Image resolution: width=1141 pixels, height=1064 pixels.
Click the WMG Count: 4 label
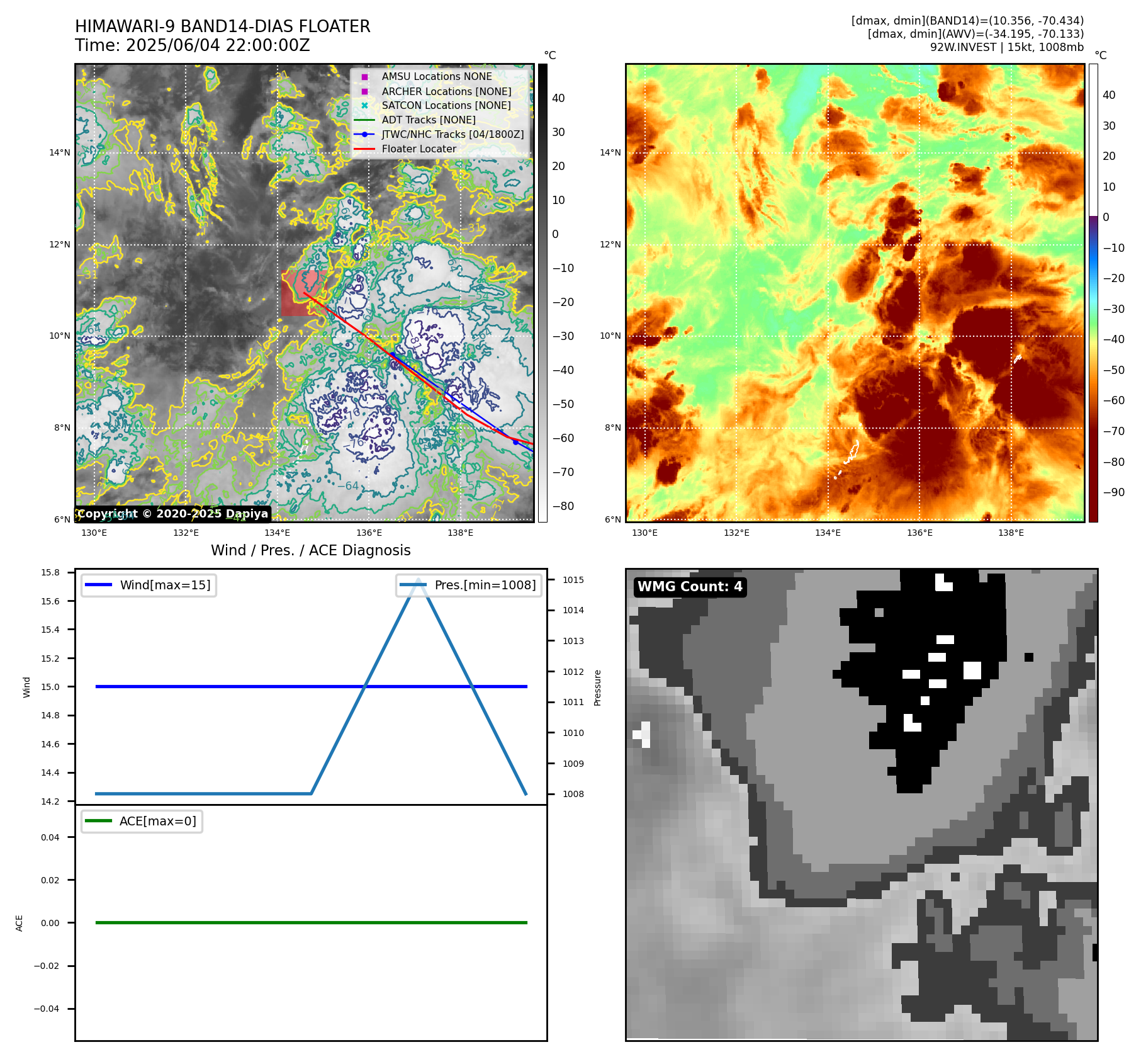pyautogui.click(x=690, y=587)
